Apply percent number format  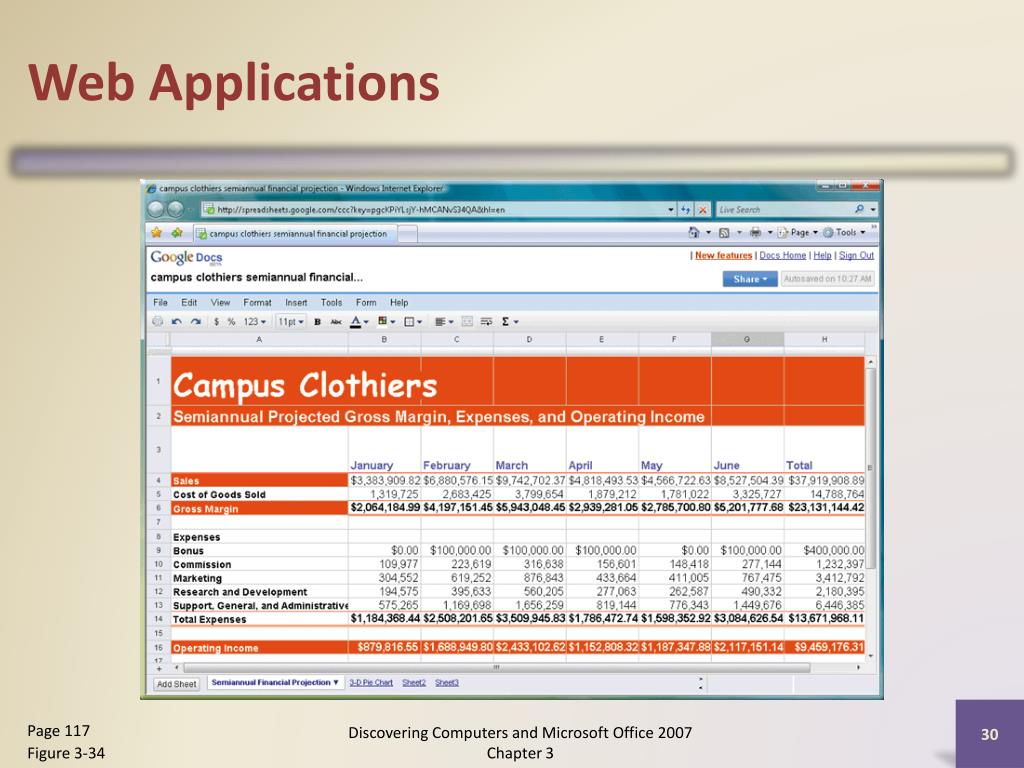click(x=231, y=322)
